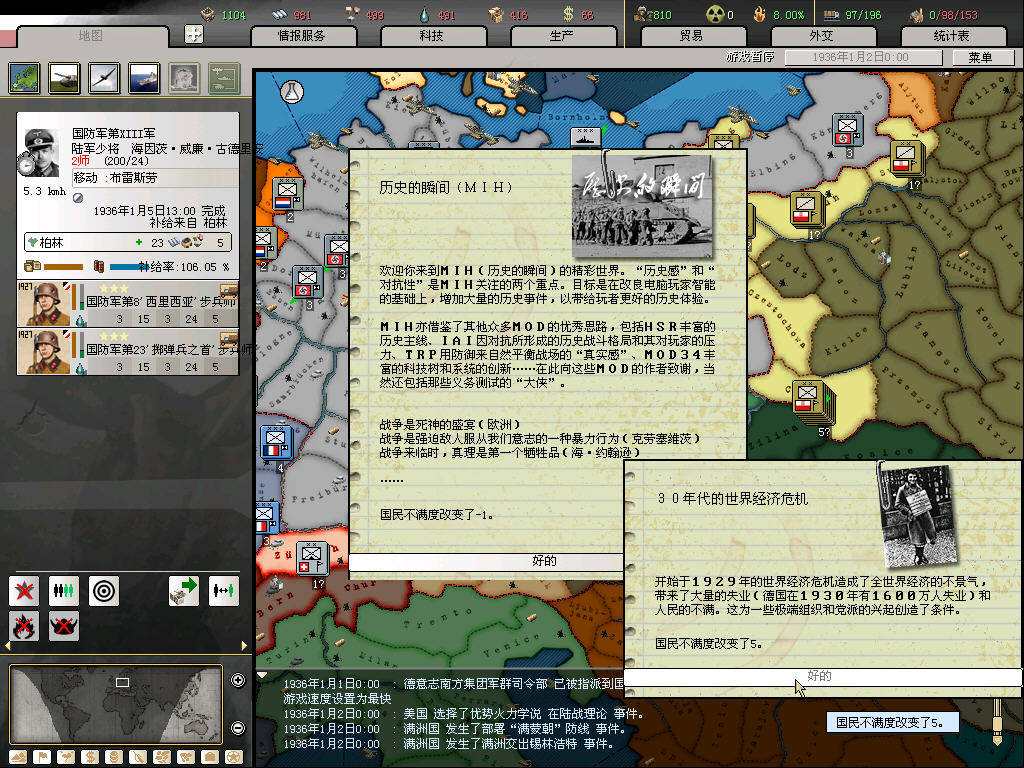This screenshot has height=768, width=1024.
Task: Switch to the political map mode (flag icon)
Action: pyautogui.click(x=42, y=757)
